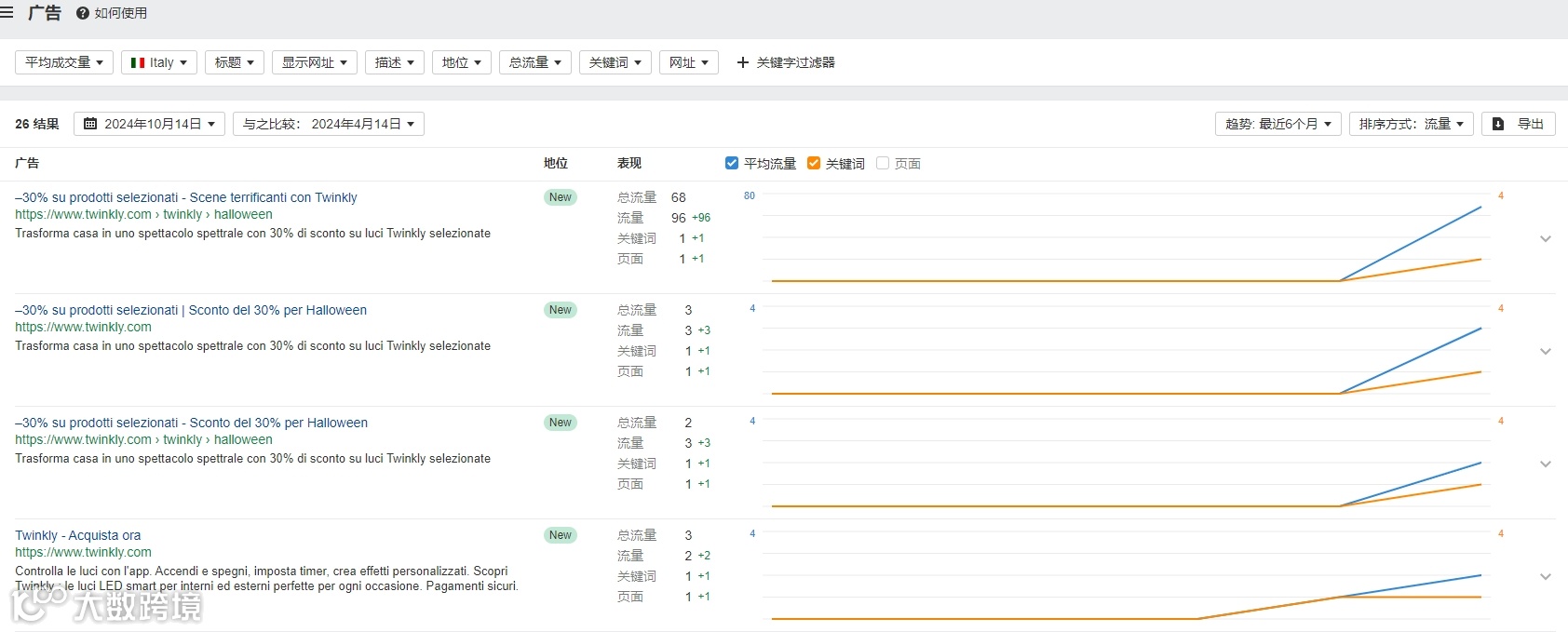
Task: Click the 广告 column header
Action: tap(27, 163)
